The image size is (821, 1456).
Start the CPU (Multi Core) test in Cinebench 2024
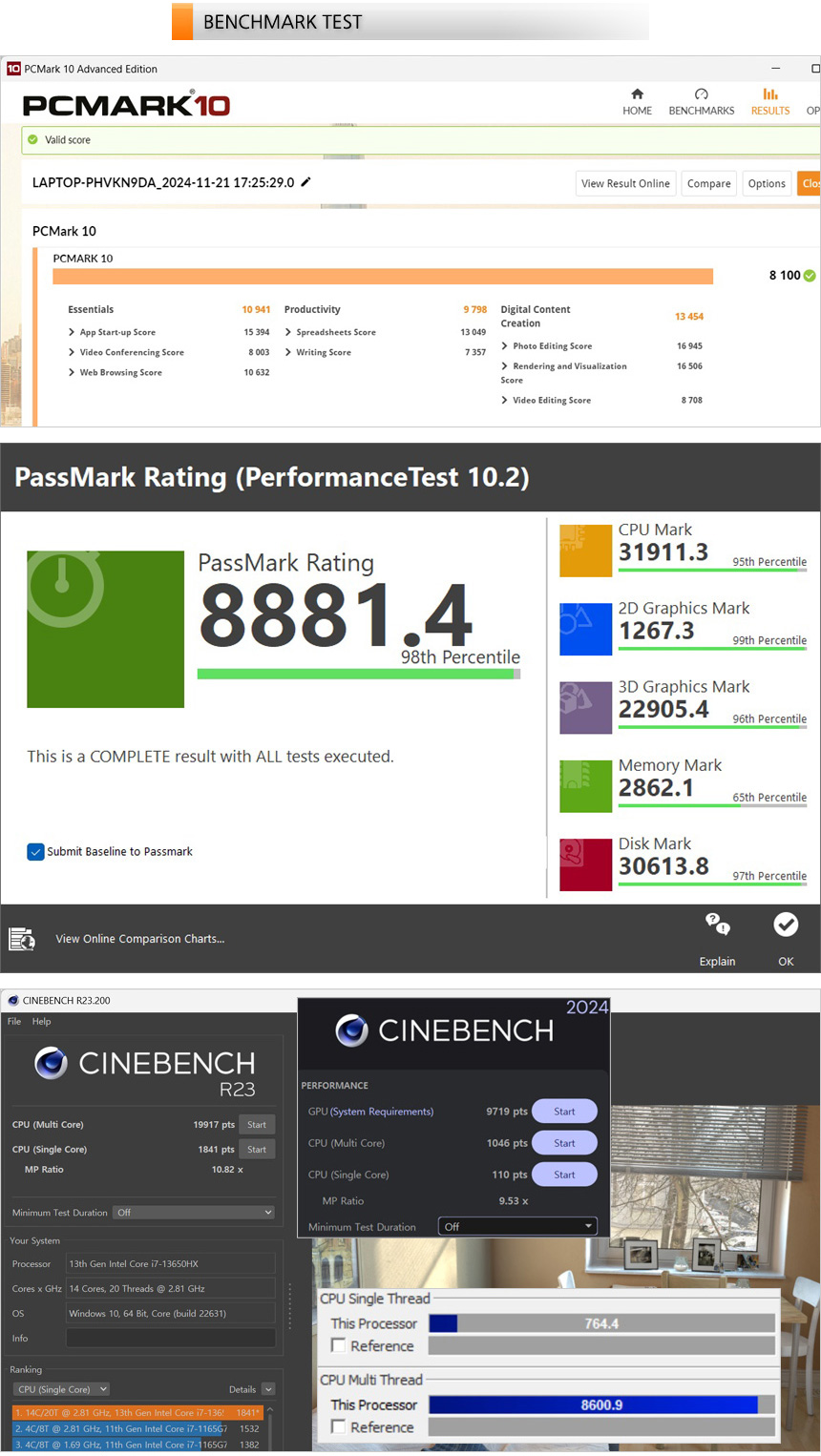(x=564, y=1143)
